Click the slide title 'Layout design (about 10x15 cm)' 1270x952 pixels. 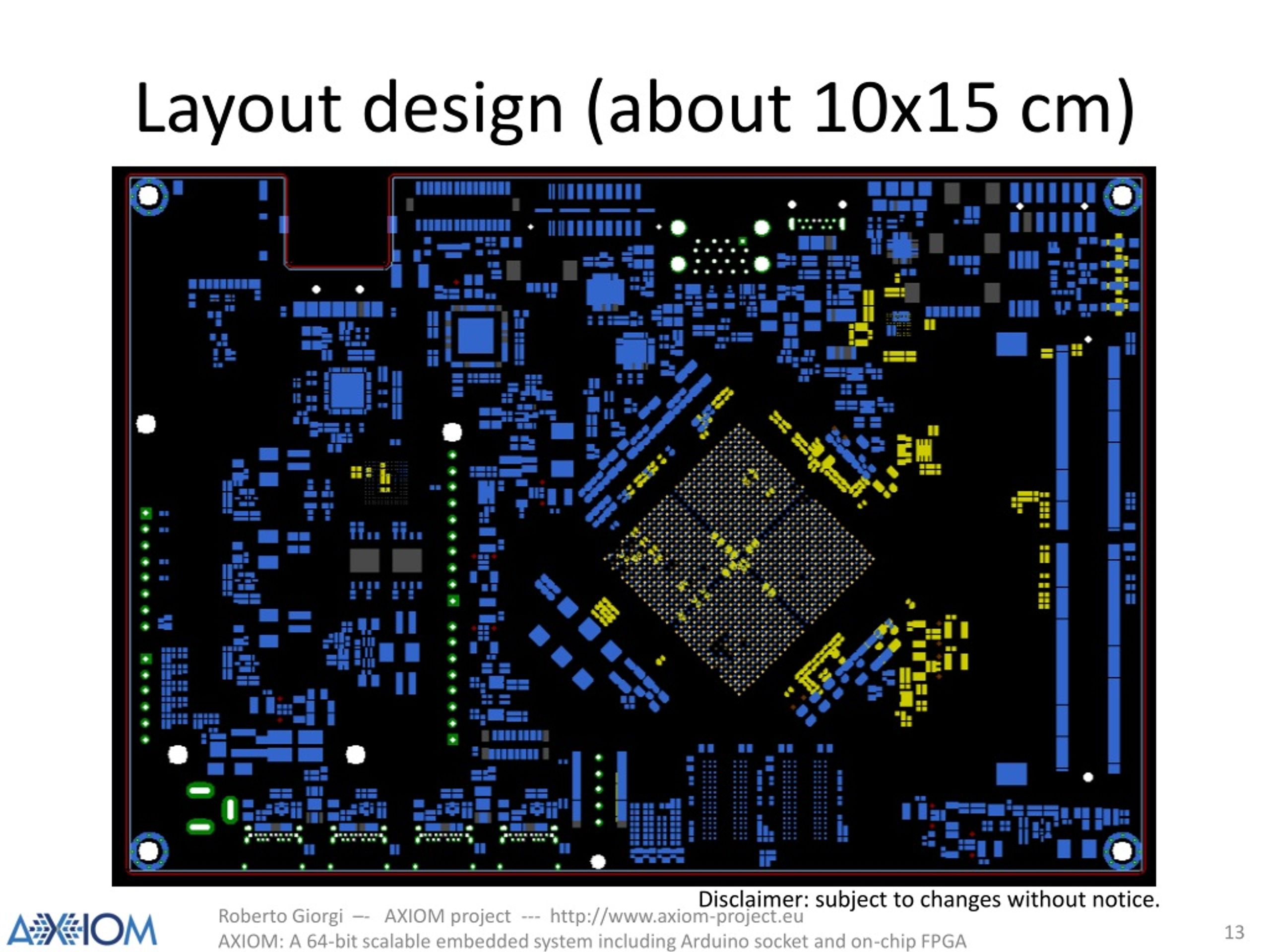[635, 109]
